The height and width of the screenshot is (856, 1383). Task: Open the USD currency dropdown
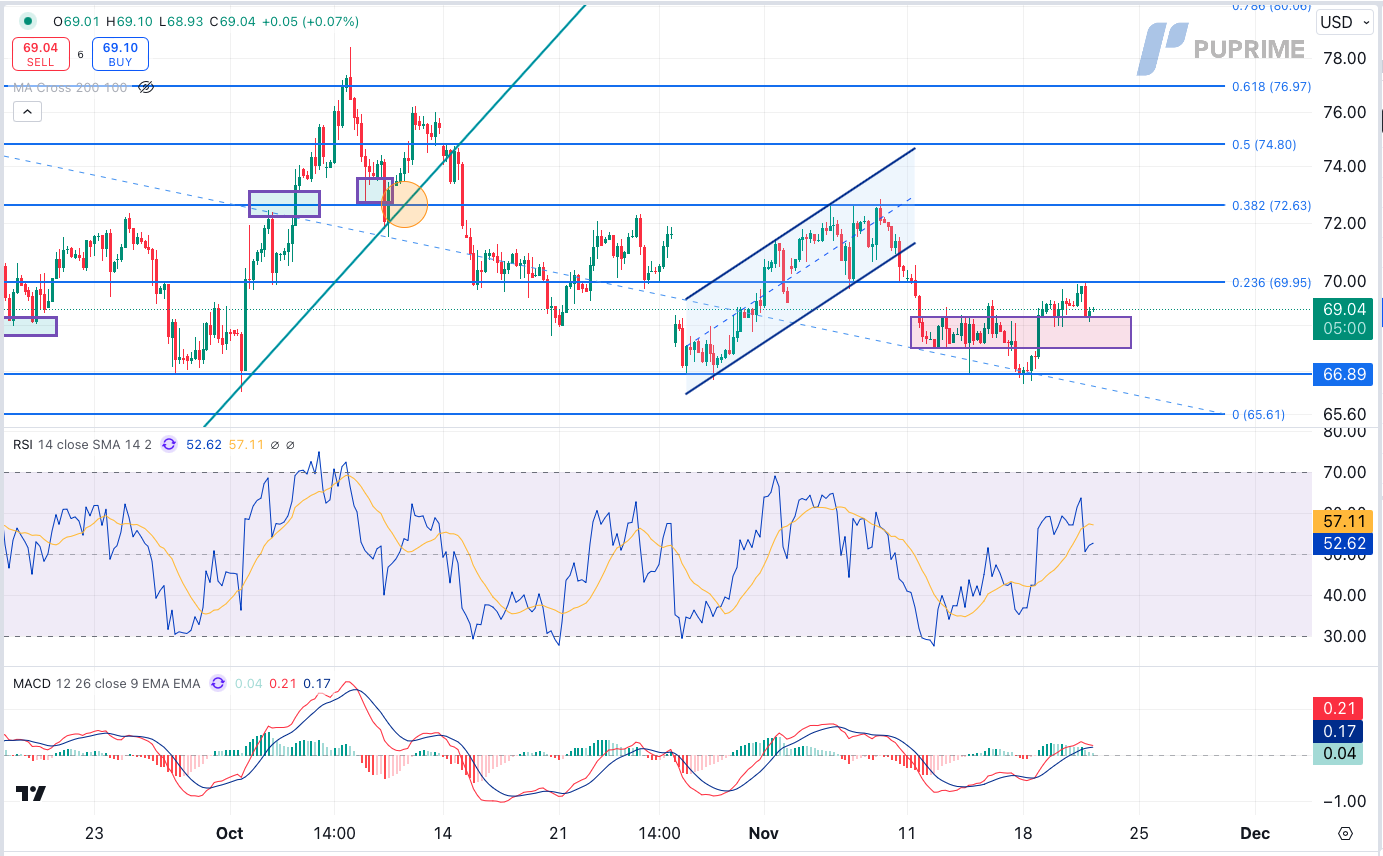pos(1345,22)
